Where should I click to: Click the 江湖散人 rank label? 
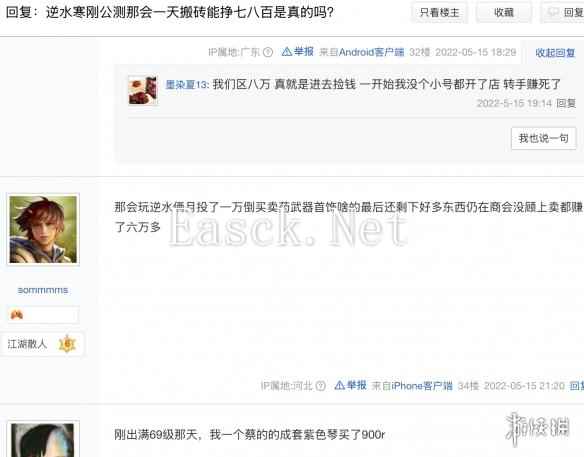point(28,344)
